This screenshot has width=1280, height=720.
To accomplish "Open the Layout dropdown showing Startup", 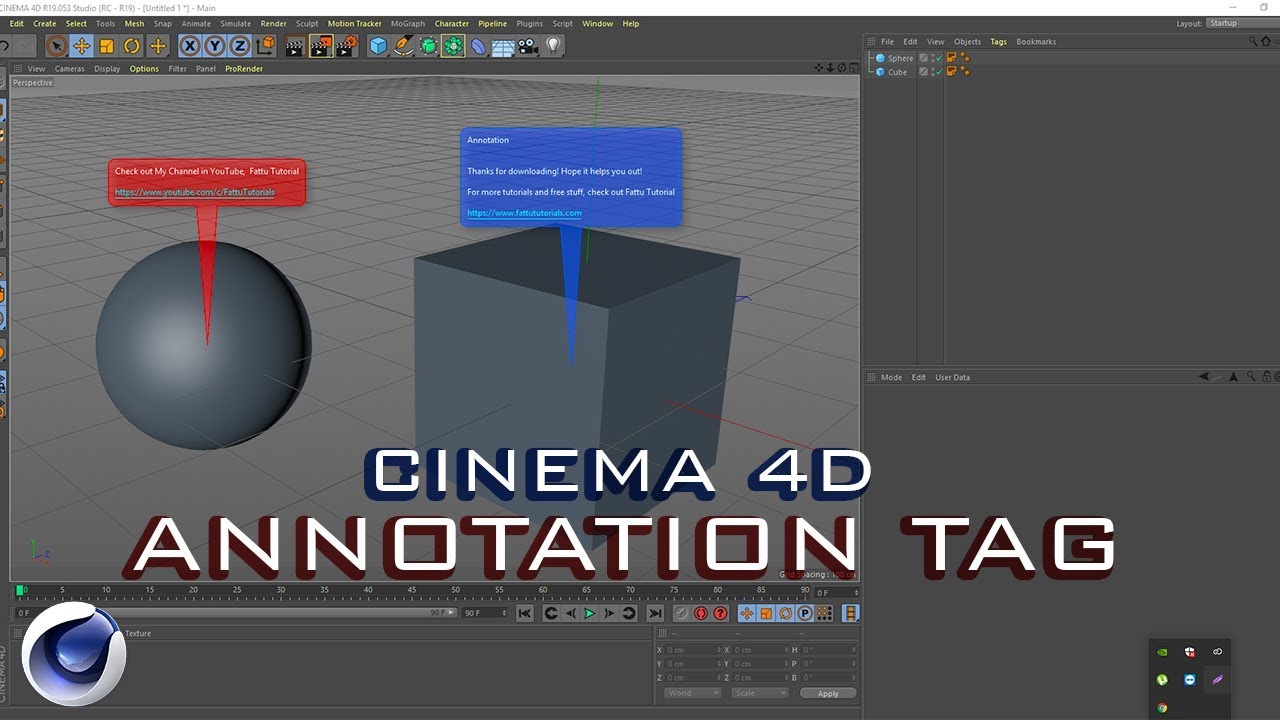I will pyautogui.click(x=1242, y=23).
